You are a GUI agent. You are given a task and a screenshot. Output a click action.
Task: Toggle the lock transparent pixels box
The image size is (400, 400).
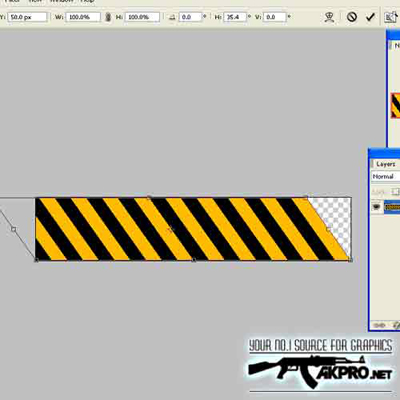pos(395,192)
